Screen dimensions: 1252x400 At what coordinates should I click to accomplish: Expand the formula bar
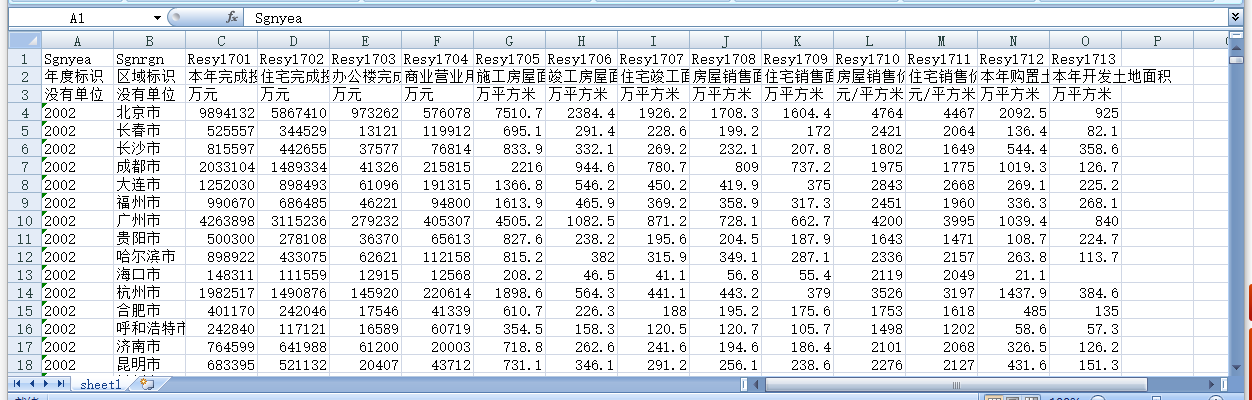tap(1236, 17)
